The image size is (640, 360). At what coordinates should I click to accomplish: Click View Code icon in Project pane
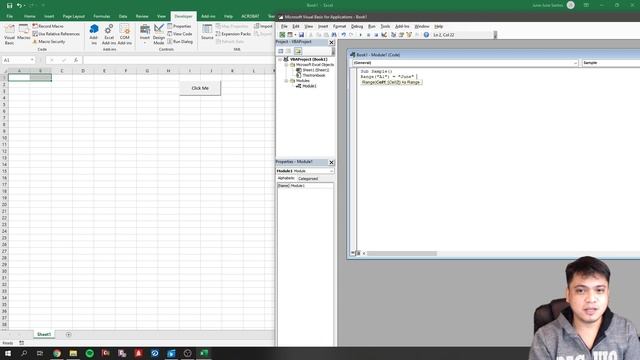point(281,51)
